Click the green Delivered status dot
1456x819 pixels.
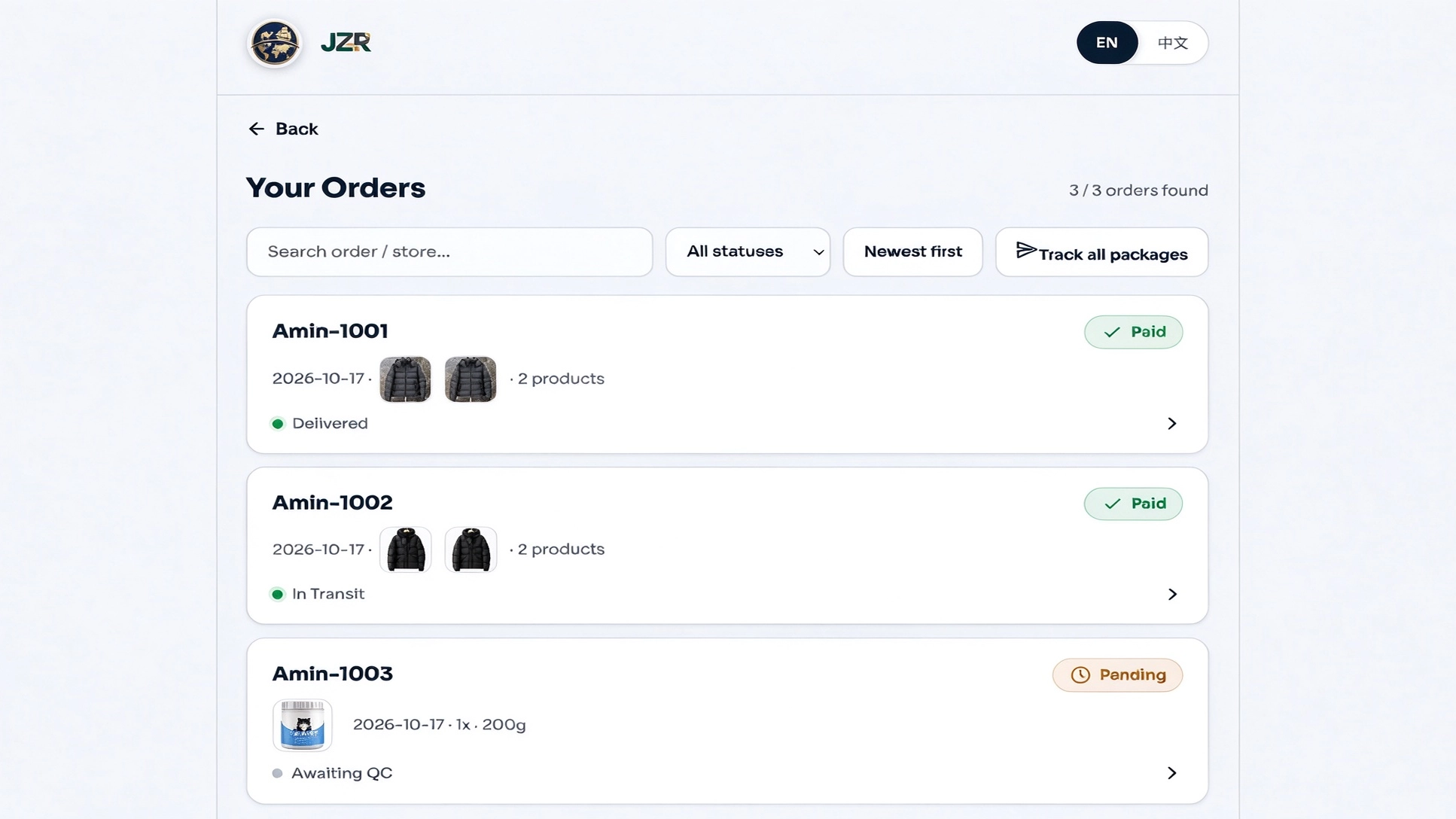278,424
